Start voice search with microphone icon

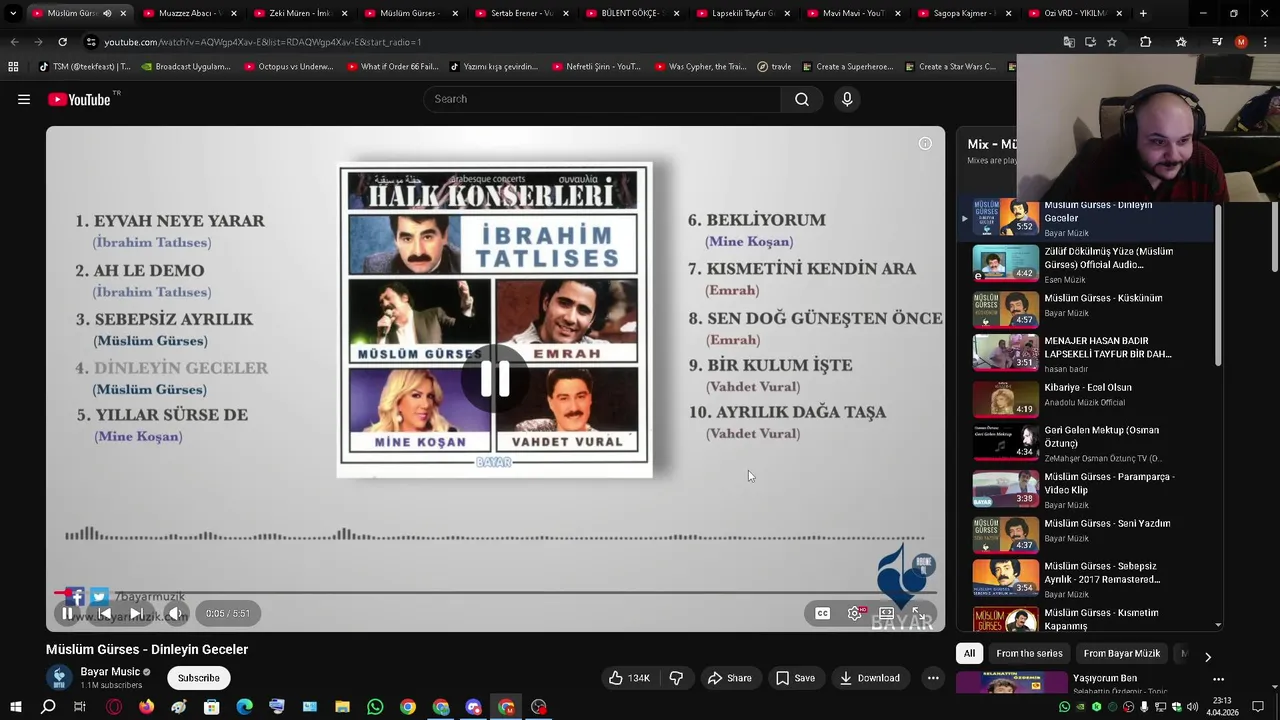[847, 99]
